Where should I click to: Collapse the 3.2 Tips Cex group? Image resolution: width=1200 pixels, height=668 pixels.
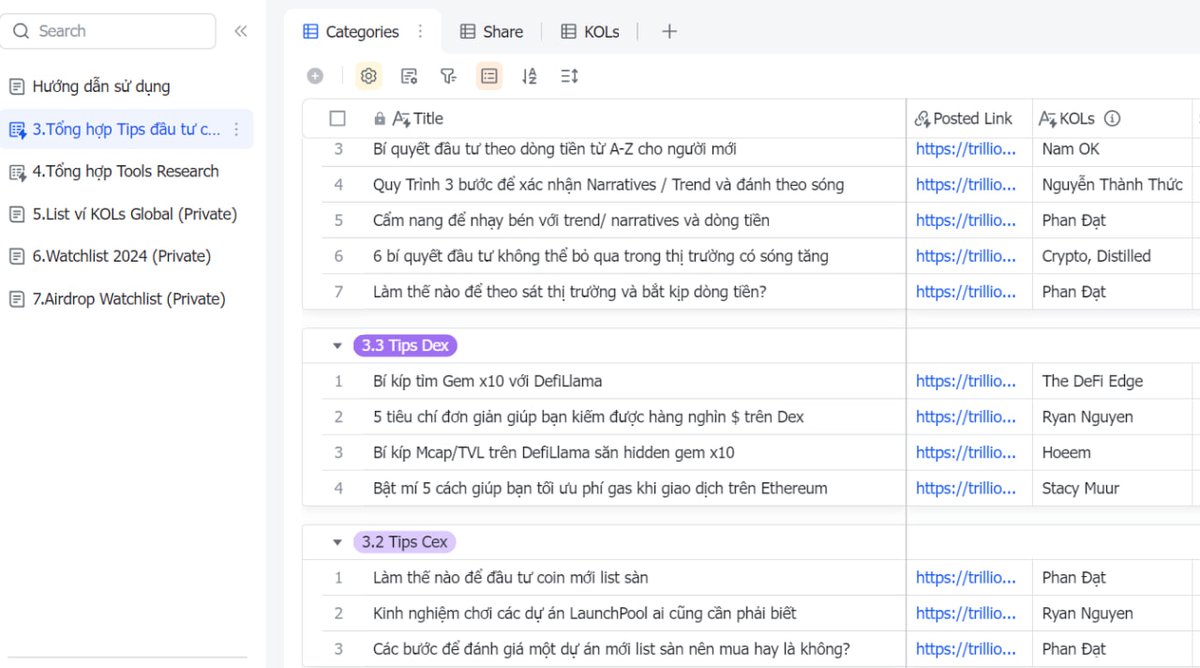pos(338,541)
